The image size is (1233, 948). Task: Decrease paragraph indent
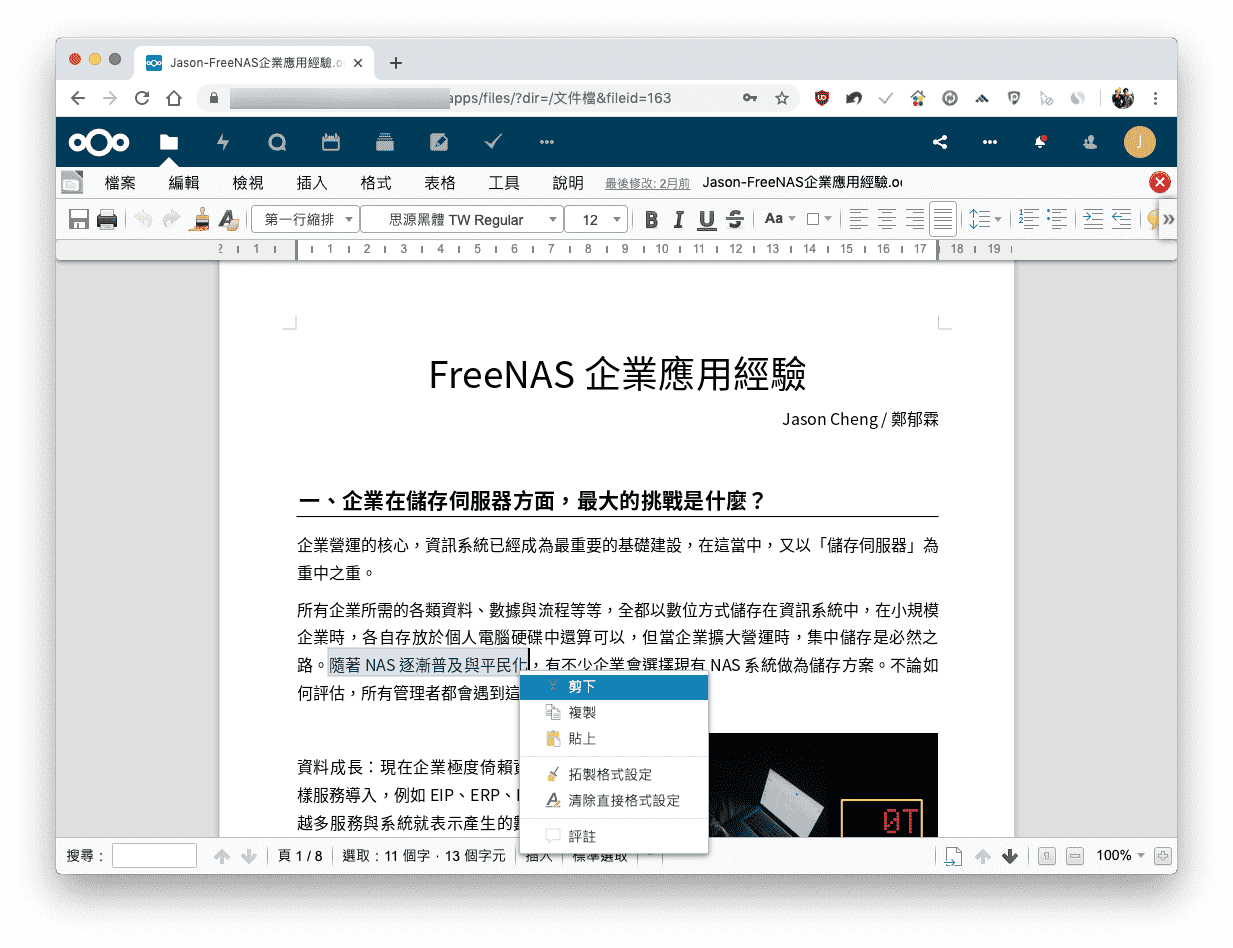point(1121,219)
